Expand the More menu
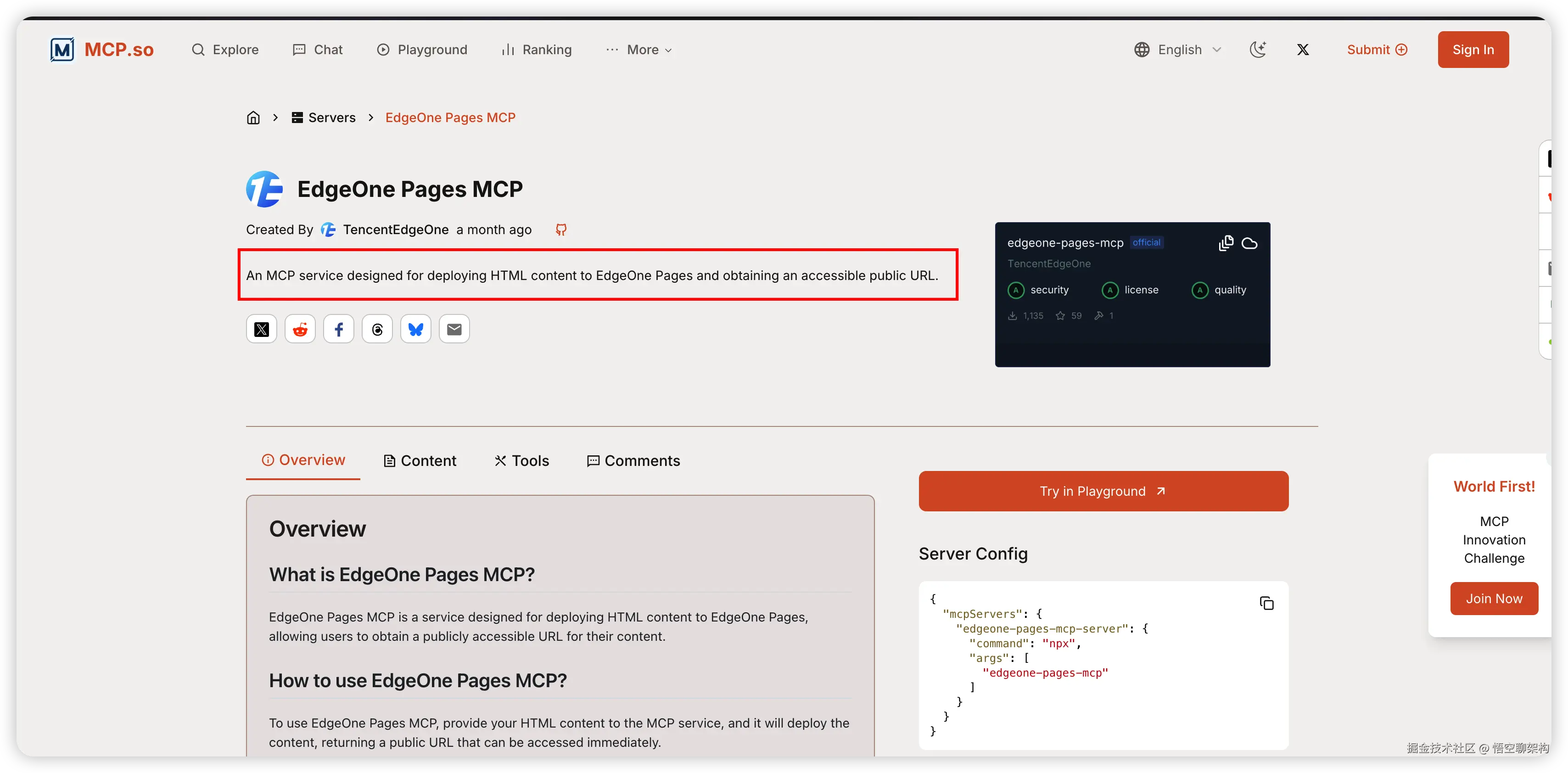 tap(640, 50)
